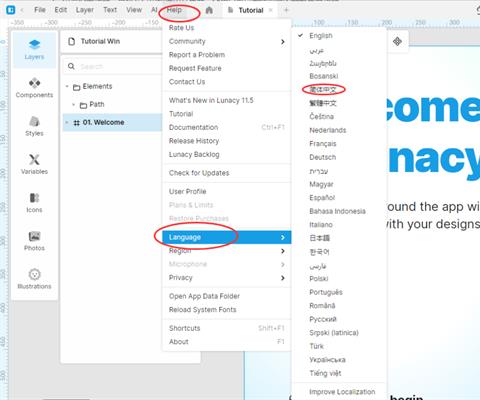Open Documentation from Help menu
Screen dimensions: 480x400
click(x=227, y=127)
